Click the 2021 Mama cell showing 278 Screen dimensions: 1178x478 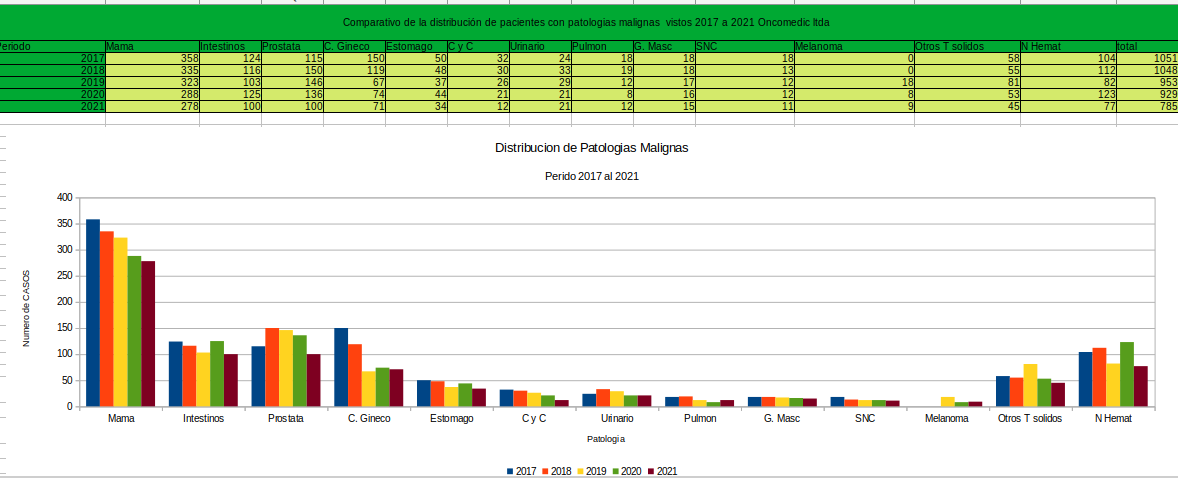pyautogui.click(x=151, y=106)
